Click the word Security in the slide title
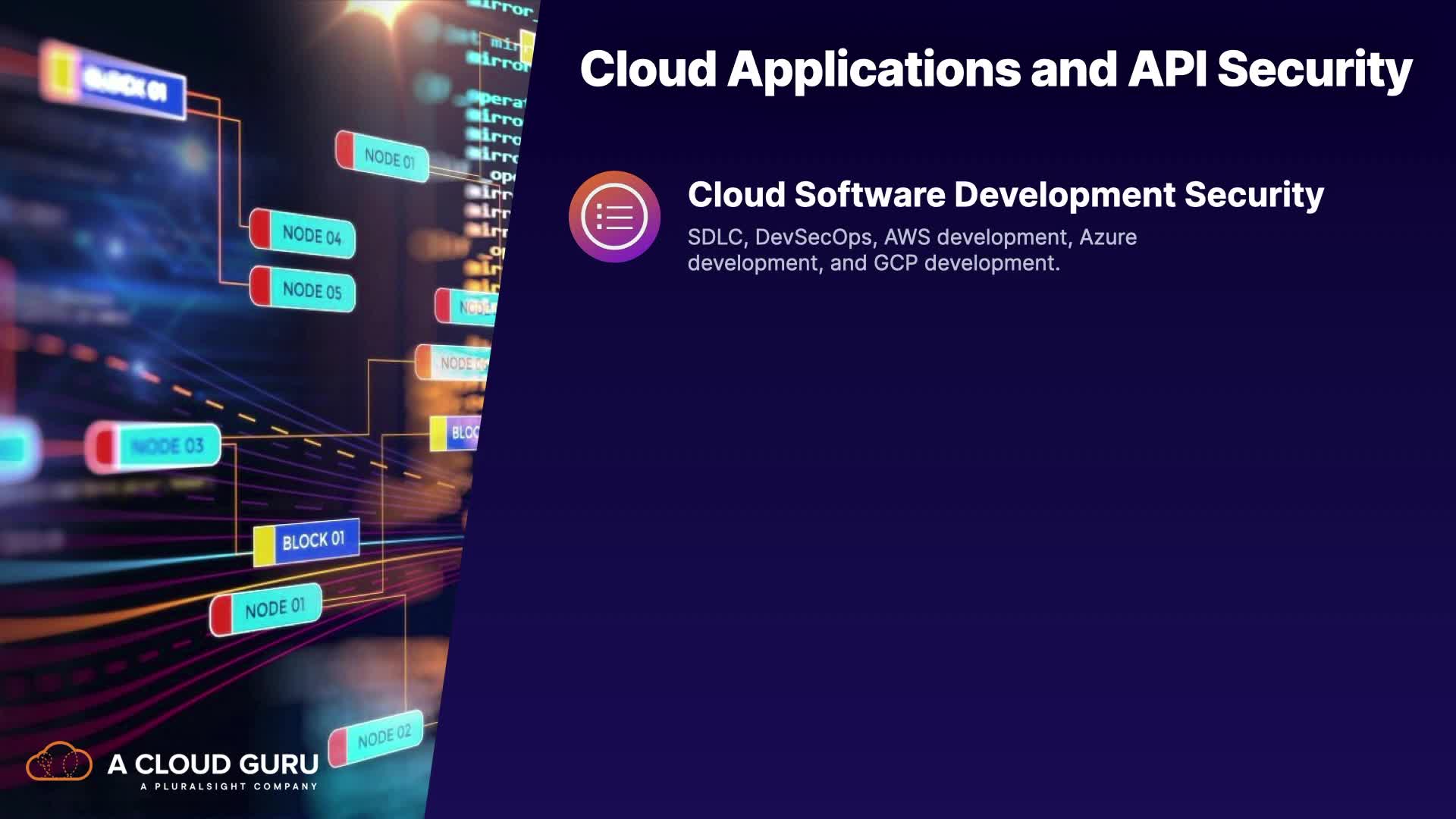The image size is (1456, 819). click(x=1314, y=69)
